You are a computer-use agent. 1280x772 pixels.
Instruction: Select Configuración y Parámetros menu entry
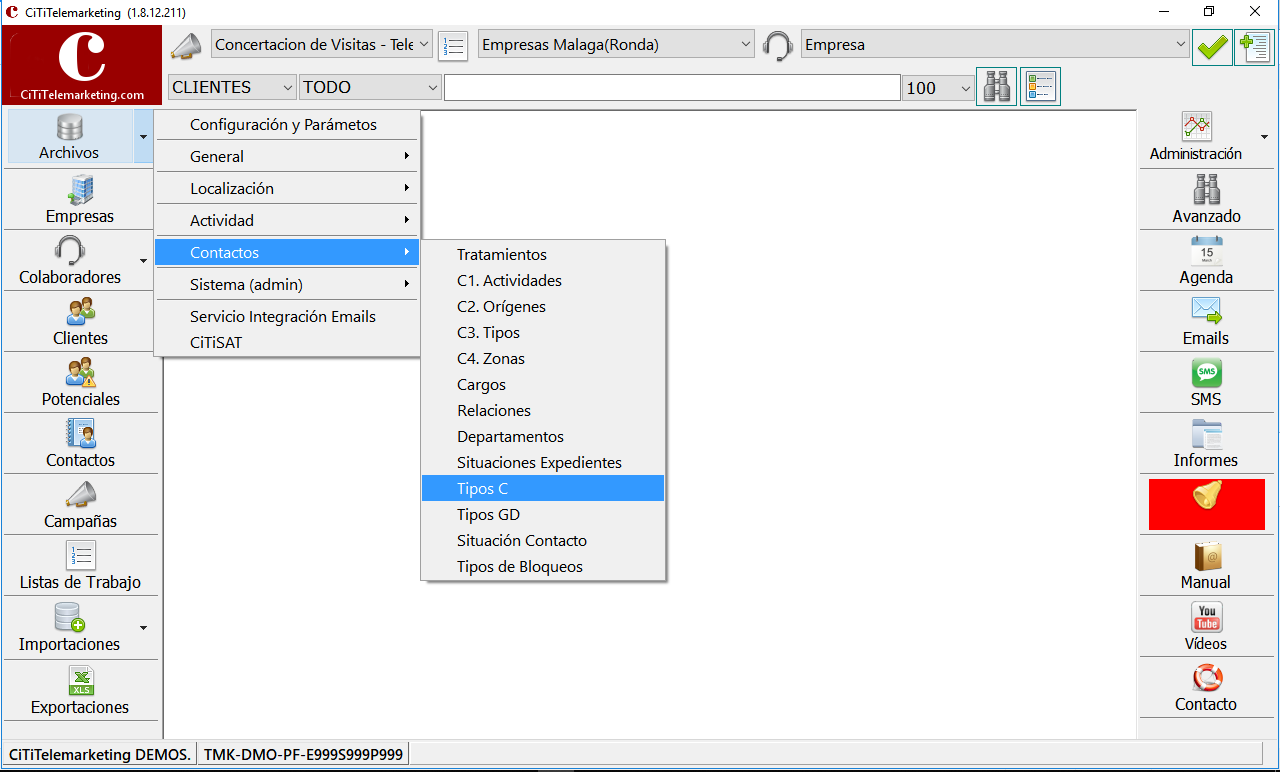click(287, 125)
